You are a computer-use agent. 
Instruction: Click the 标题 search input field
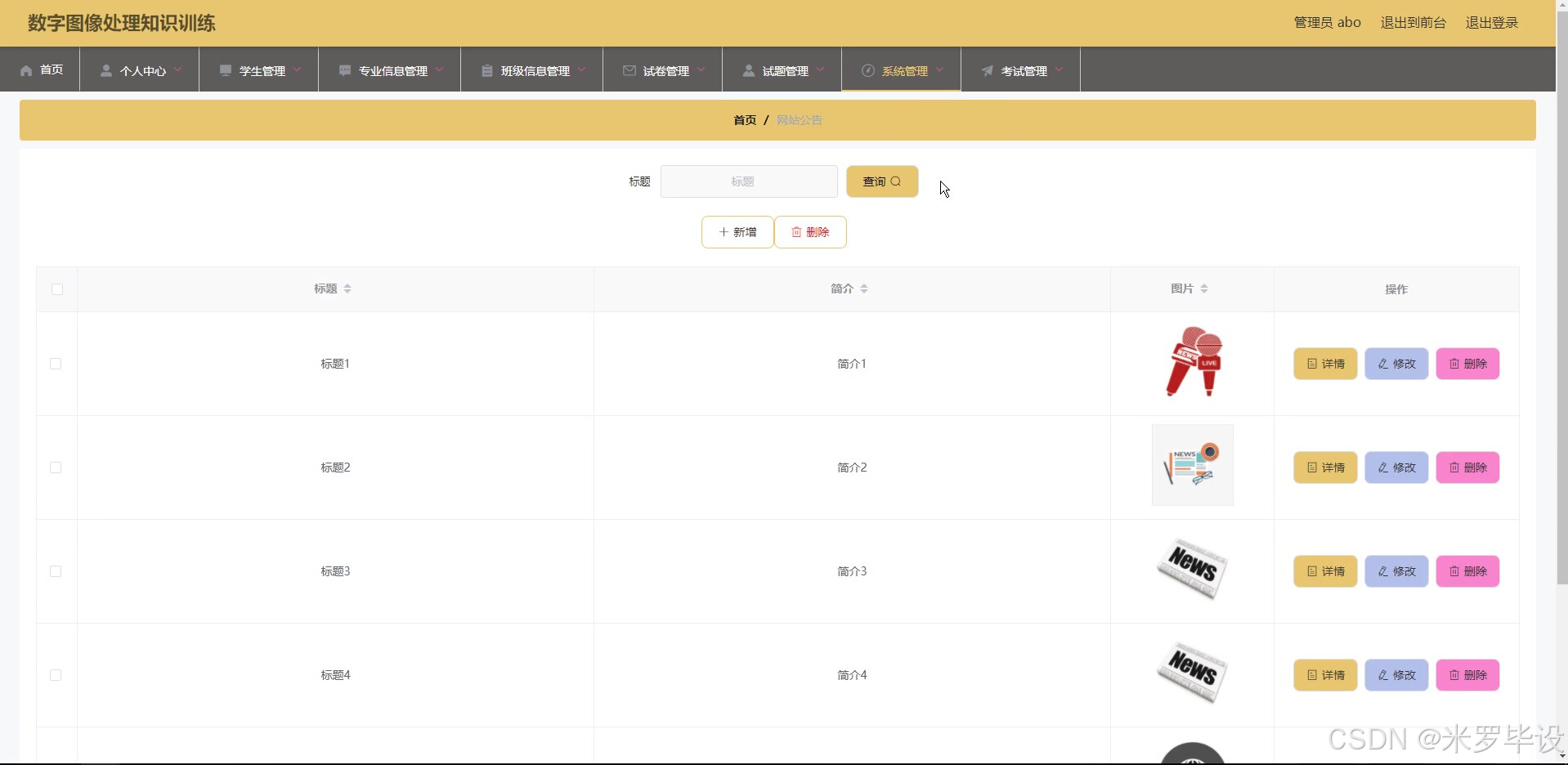pyautogui.click(x=749, y=181)
